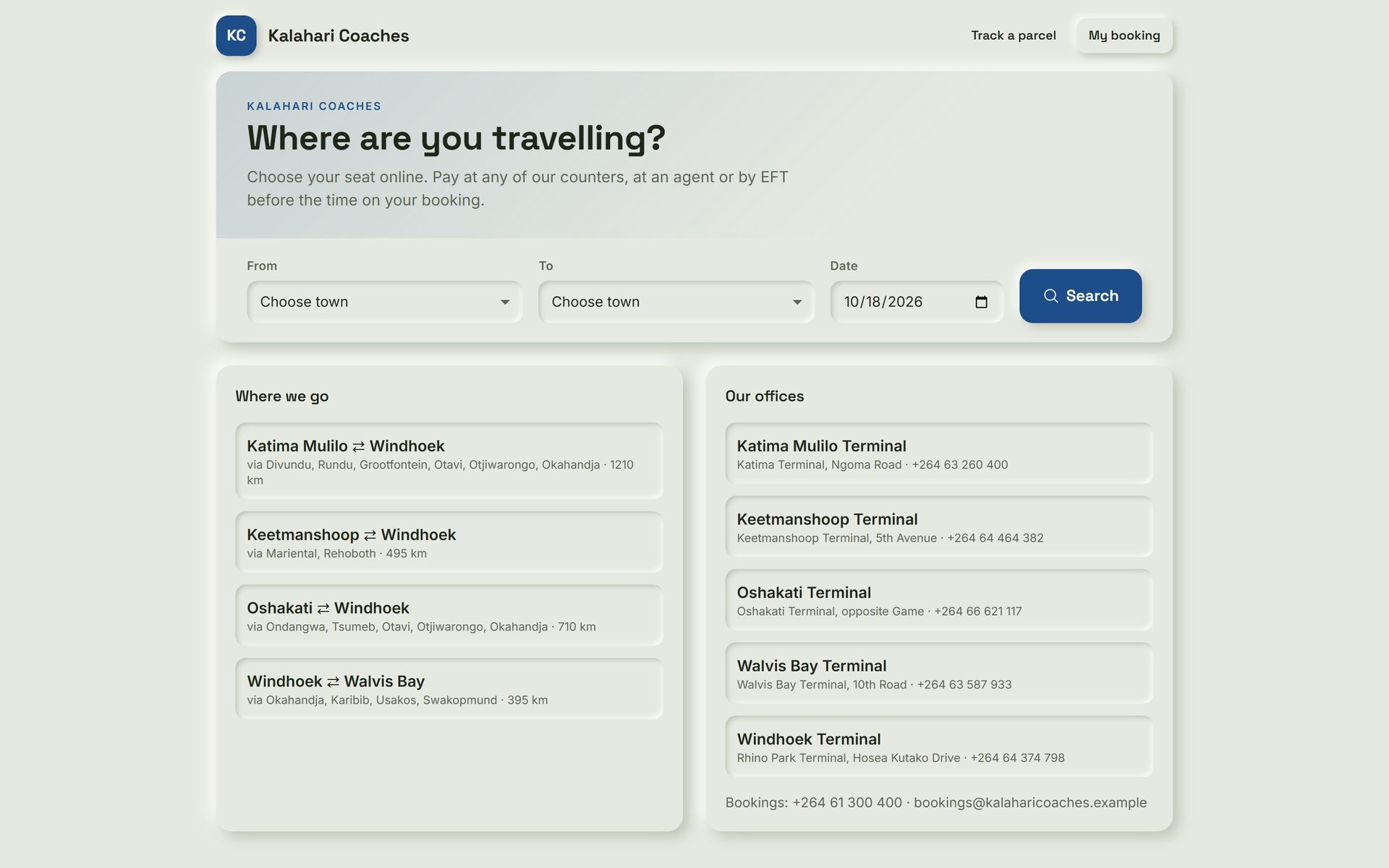The width and height of the screenshot is (1389, 868).
Task: Click the Keetmanshoop Terminal office card
Action: [939, 527]
